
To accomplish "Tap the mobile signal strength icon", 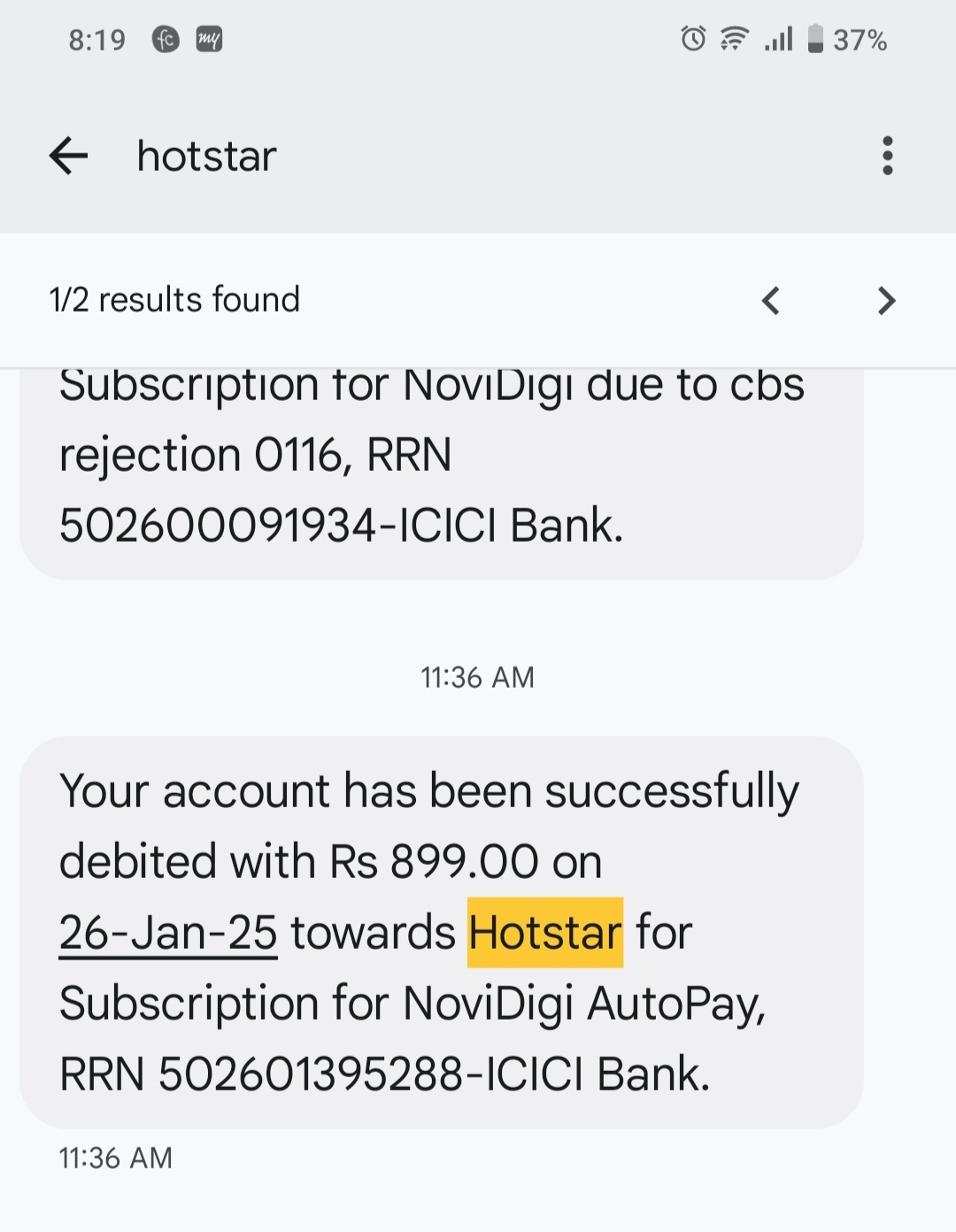I will pyautogui.click(x=778, y=39).
